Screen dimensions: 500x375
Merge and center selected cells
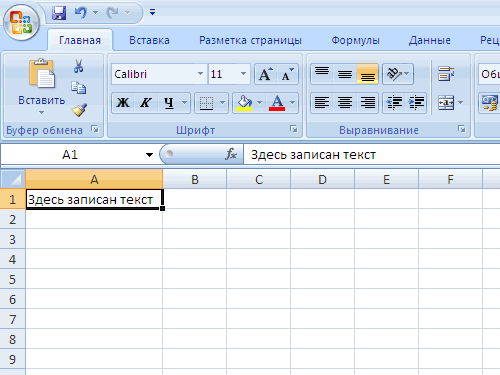click(x=446, y=103)
